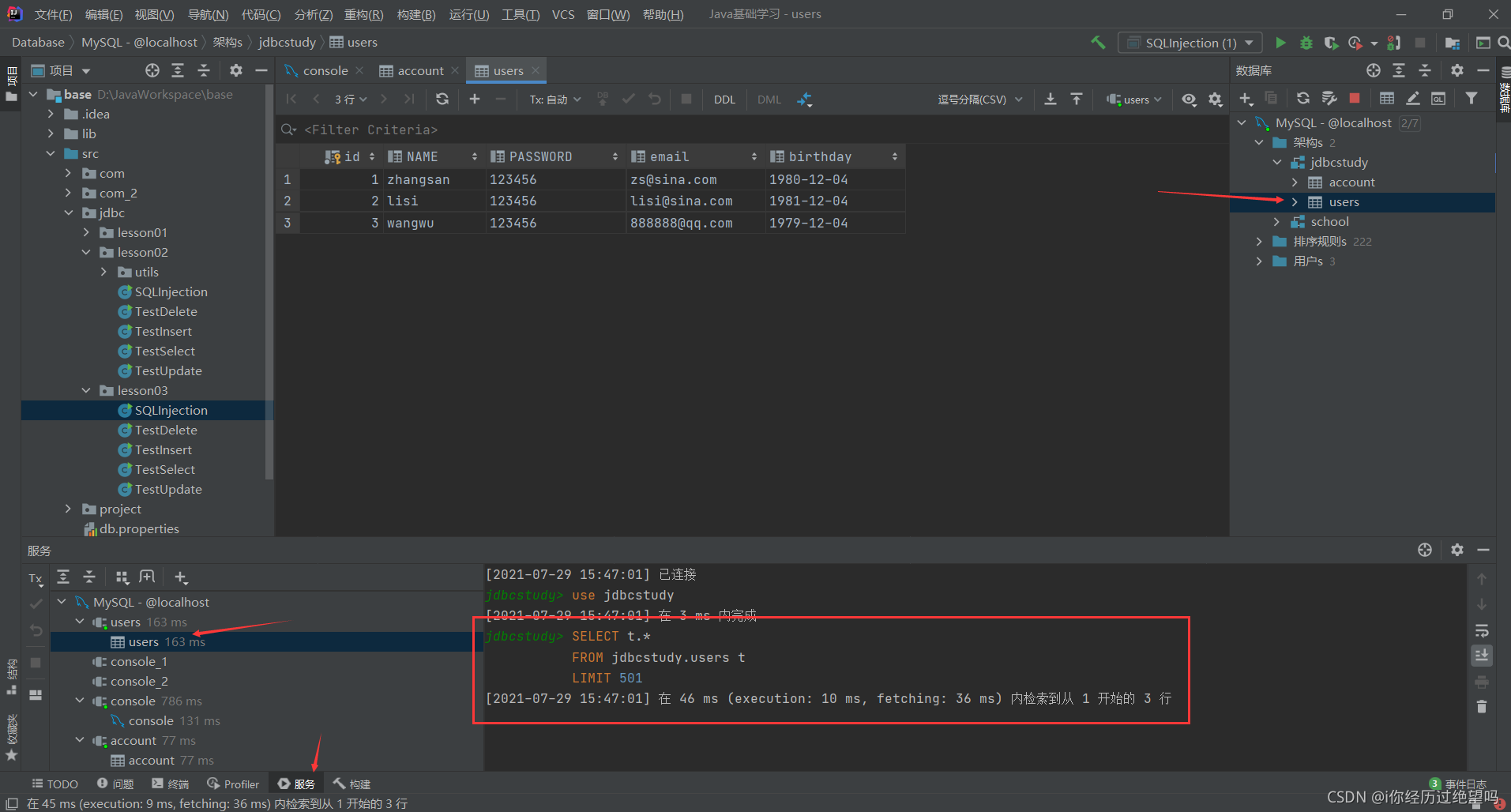Import data upload icon
The height and width of the screenshot is (812, 1511).
(x=1076, y=99)
